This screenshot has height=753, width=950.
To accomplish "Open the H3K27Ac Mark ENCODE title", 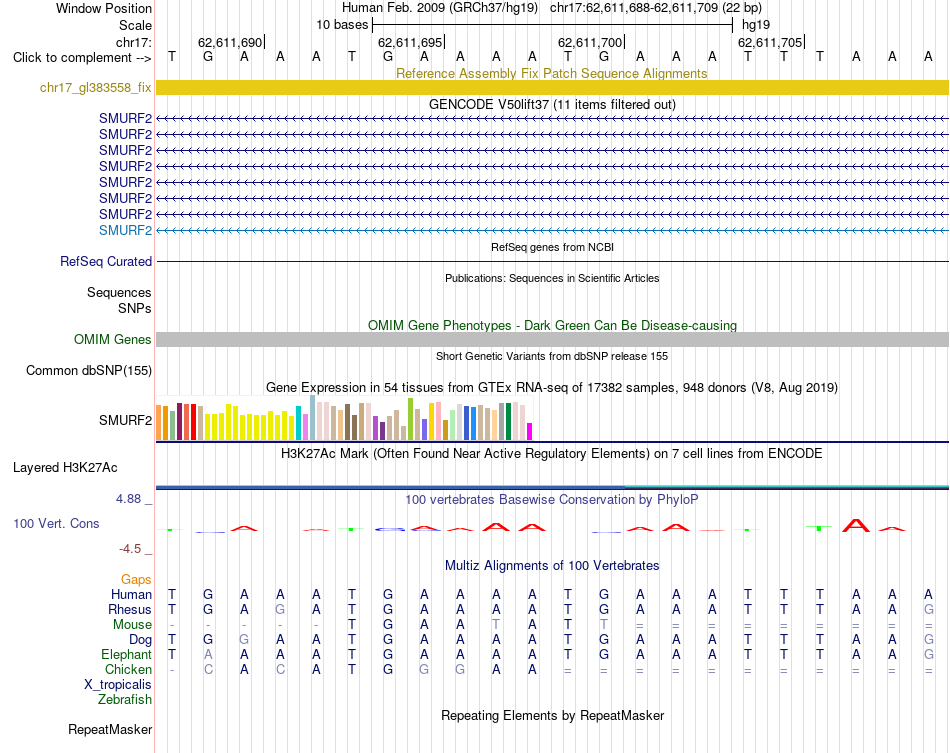I will tap(552, 454).
